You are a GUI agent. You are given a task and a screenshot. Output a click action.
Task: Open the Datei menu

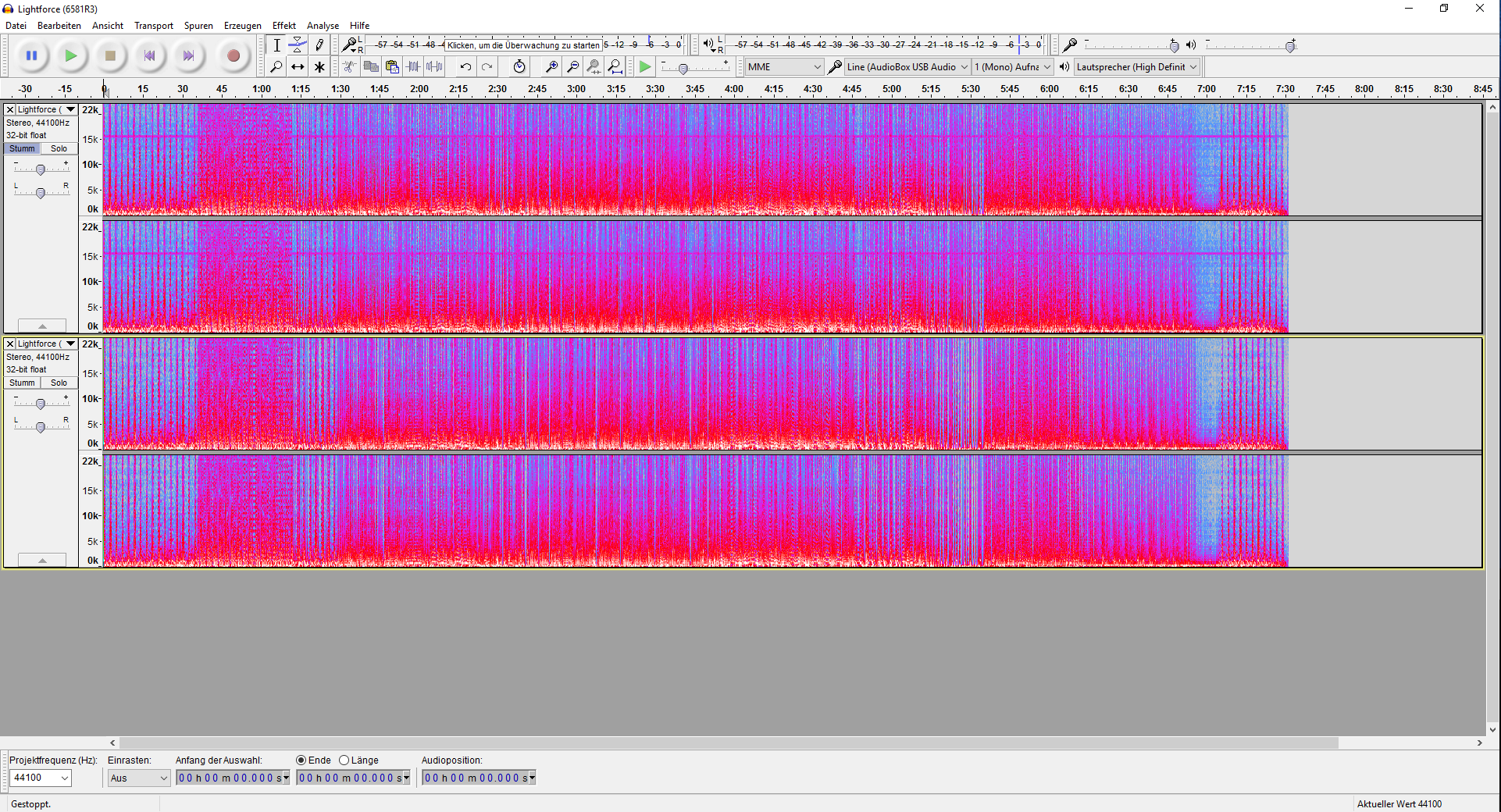click(16, 26)
